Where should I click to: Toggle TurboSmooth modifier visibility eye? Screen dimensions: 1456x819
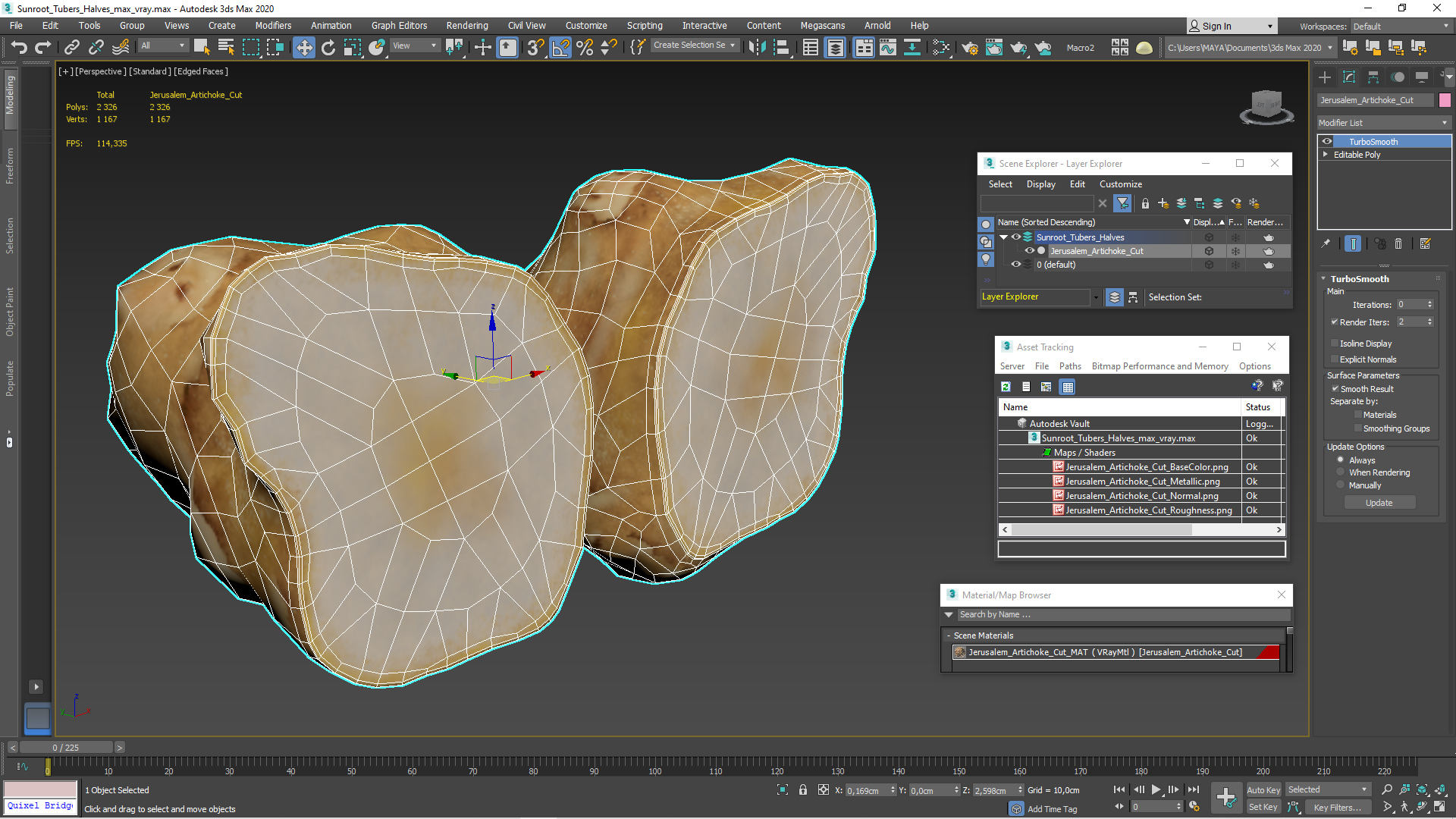pyautogui.click(x=1327, y=141)
